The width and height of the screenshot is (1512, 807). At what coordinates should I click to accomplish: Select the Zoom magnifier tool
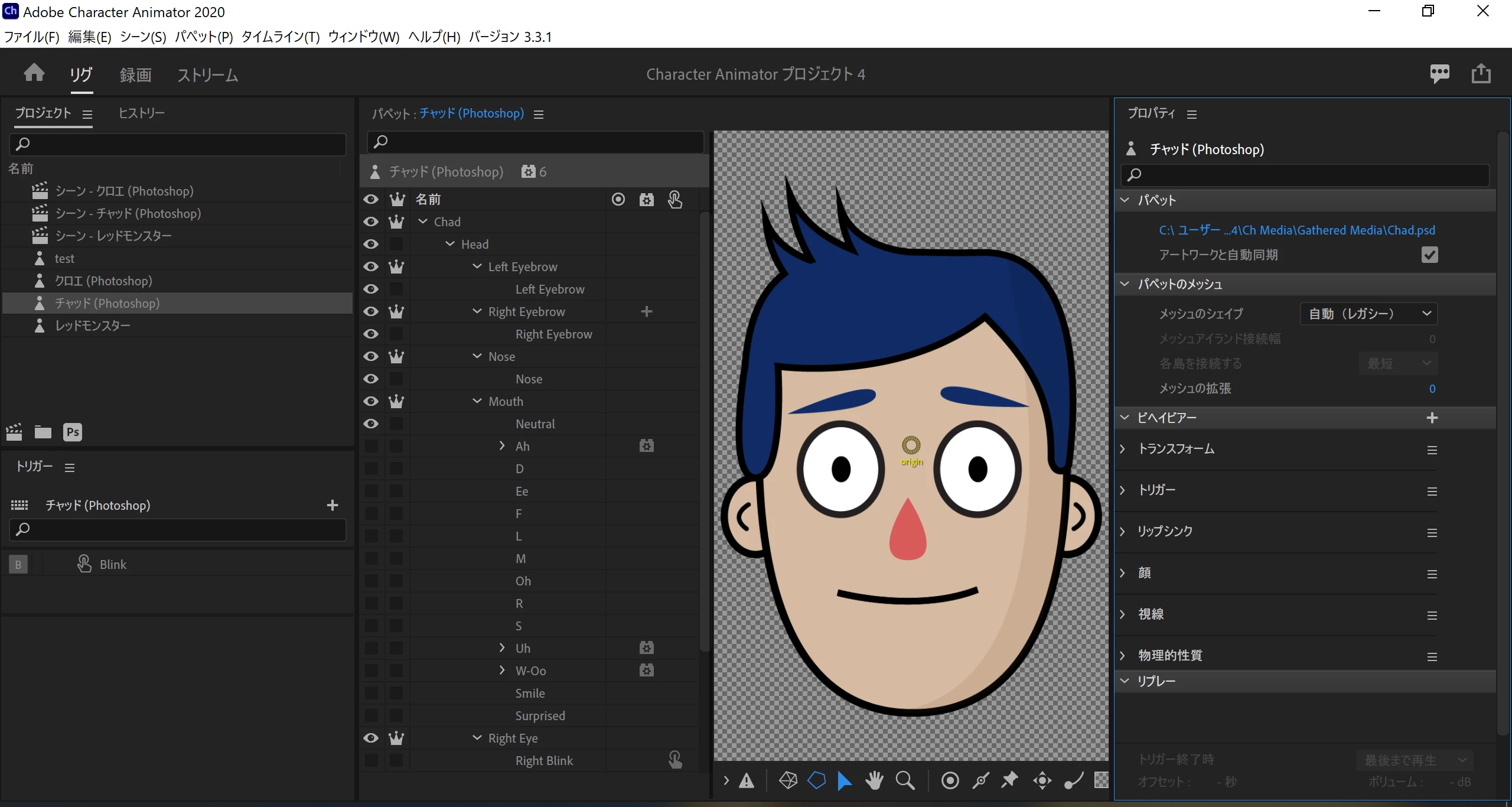click(x=905, y=781)
